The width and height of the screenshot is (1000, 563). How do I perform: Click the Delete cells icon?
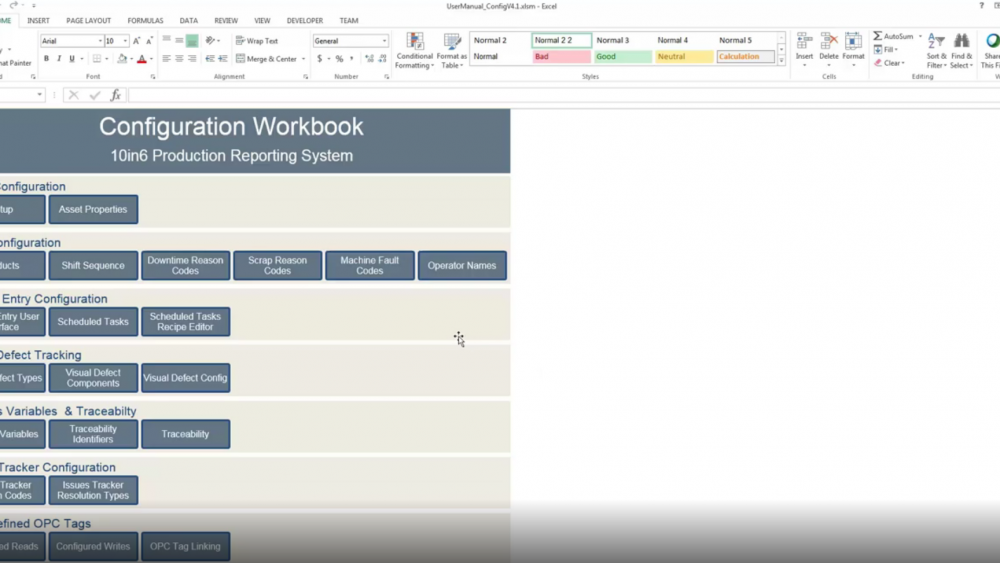click(829, 43)
